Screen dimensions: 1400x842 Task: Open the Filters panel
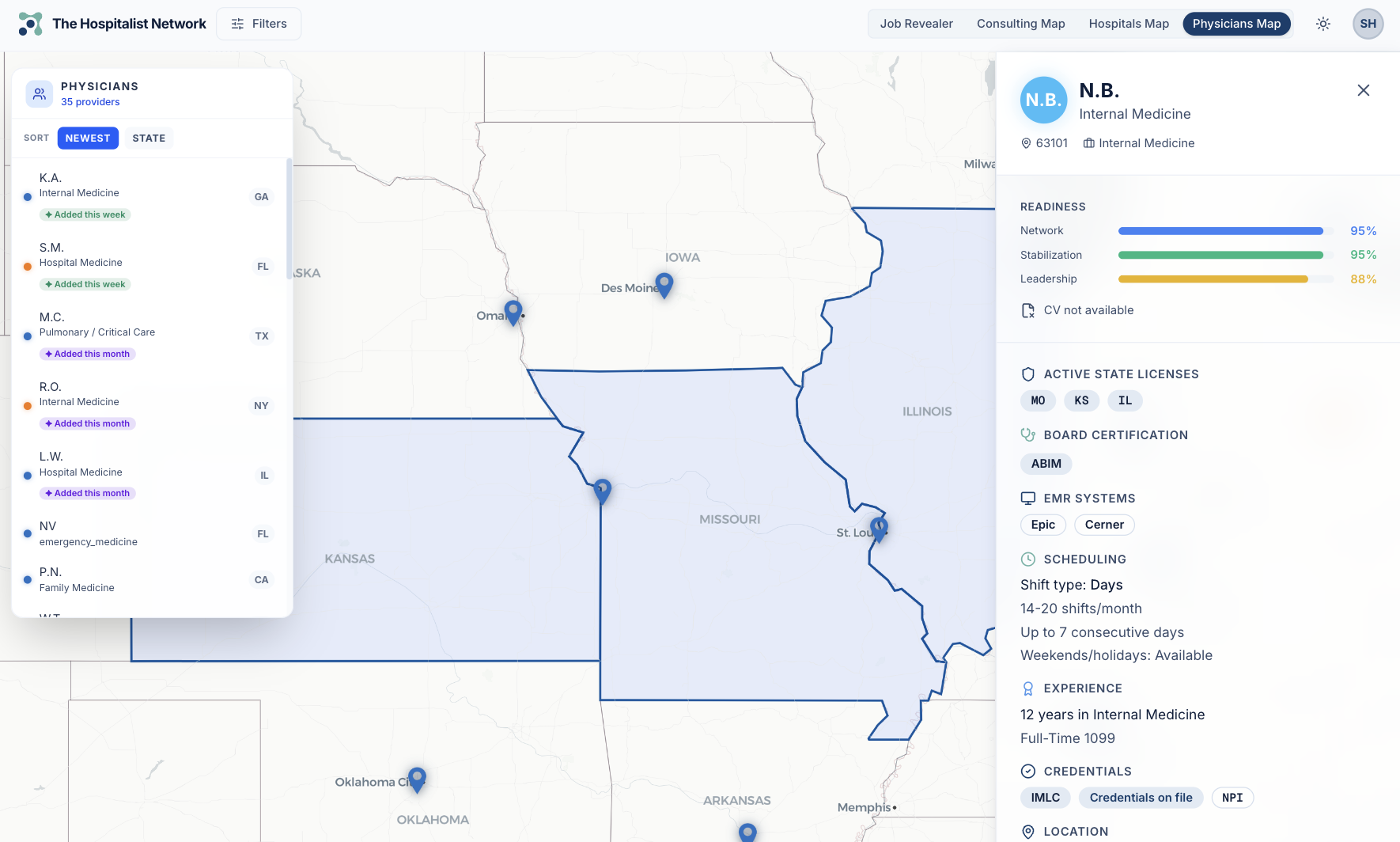[259, 24]
